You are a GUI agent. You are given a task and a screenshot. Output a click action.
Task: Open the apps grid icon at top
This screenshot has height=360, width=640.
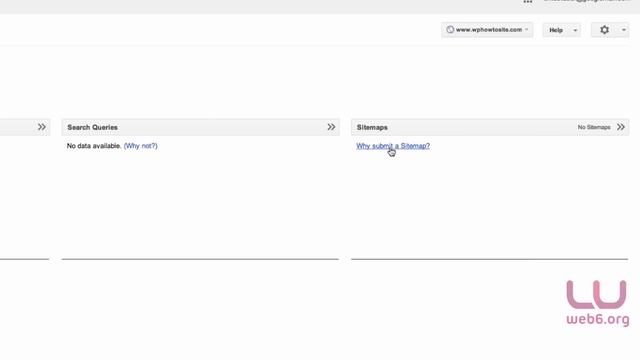coord(528,2)
